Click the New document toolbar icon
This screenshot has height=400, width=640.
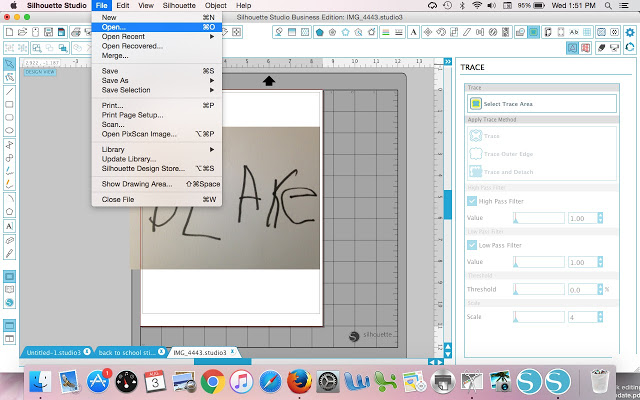(x=9, y=32)
